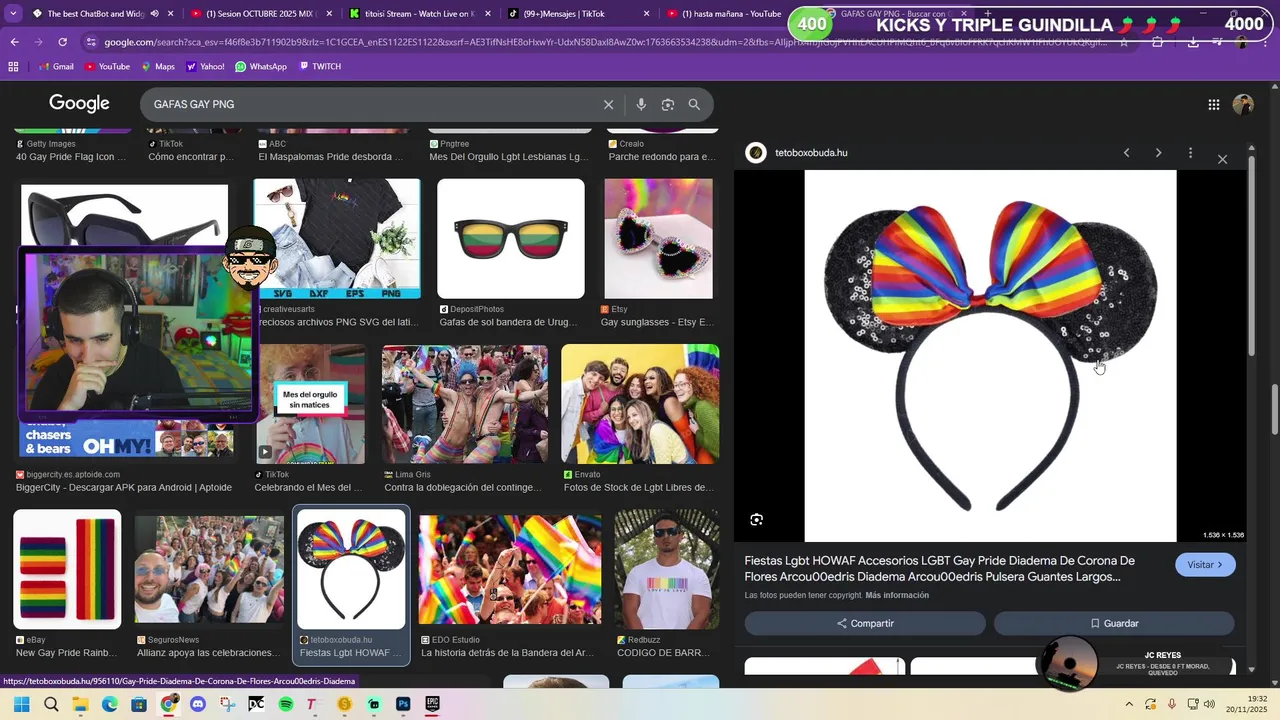The width and height of the screenshot is (1280, 720).
Task: Show hidden system tray icons
Action: (x=1129, y=704)
